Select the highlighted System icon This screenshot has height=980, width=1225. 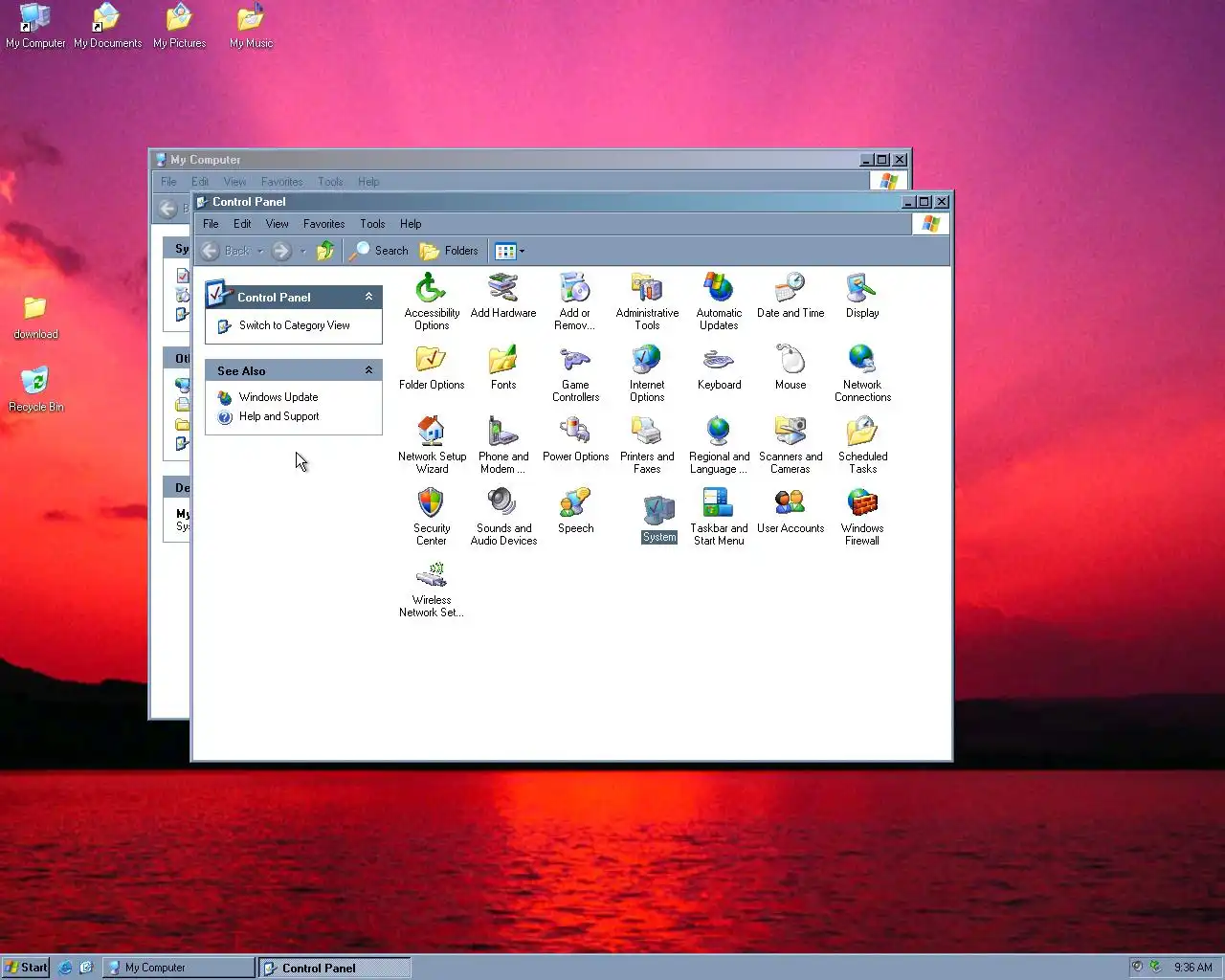(x=658, y=519)
